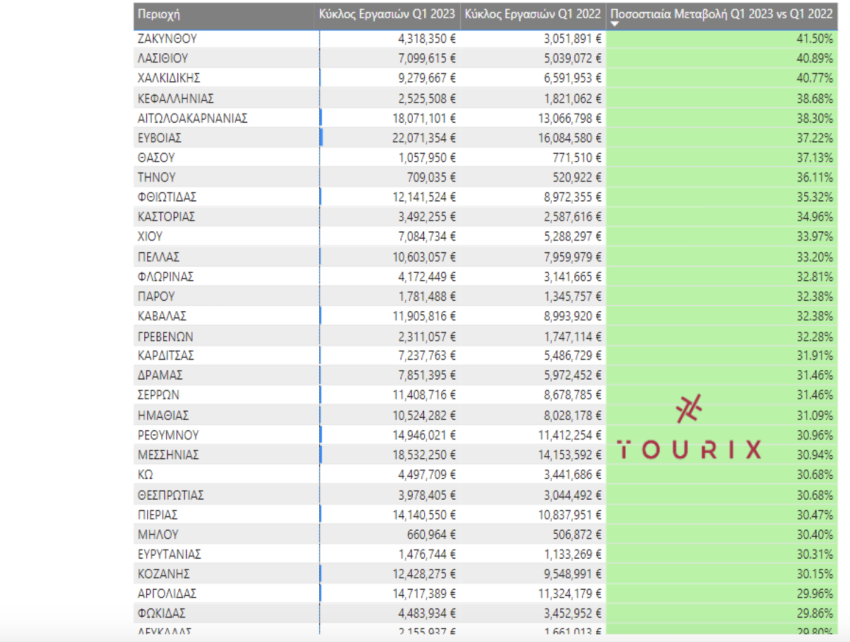The width and height of the screenshot is (850, 642).
Task: Click the 22,071,354 € Q1 2023 value
Action: pyautogui.click(x=424, y=138)
